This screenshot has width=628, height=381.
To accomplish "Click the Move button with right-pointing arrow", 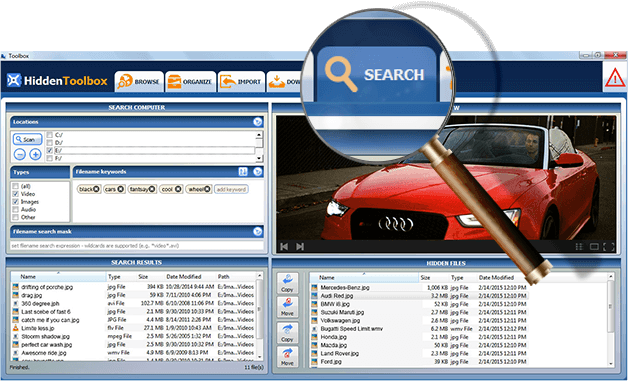I will pyautogui.click(x=287, y=357).
